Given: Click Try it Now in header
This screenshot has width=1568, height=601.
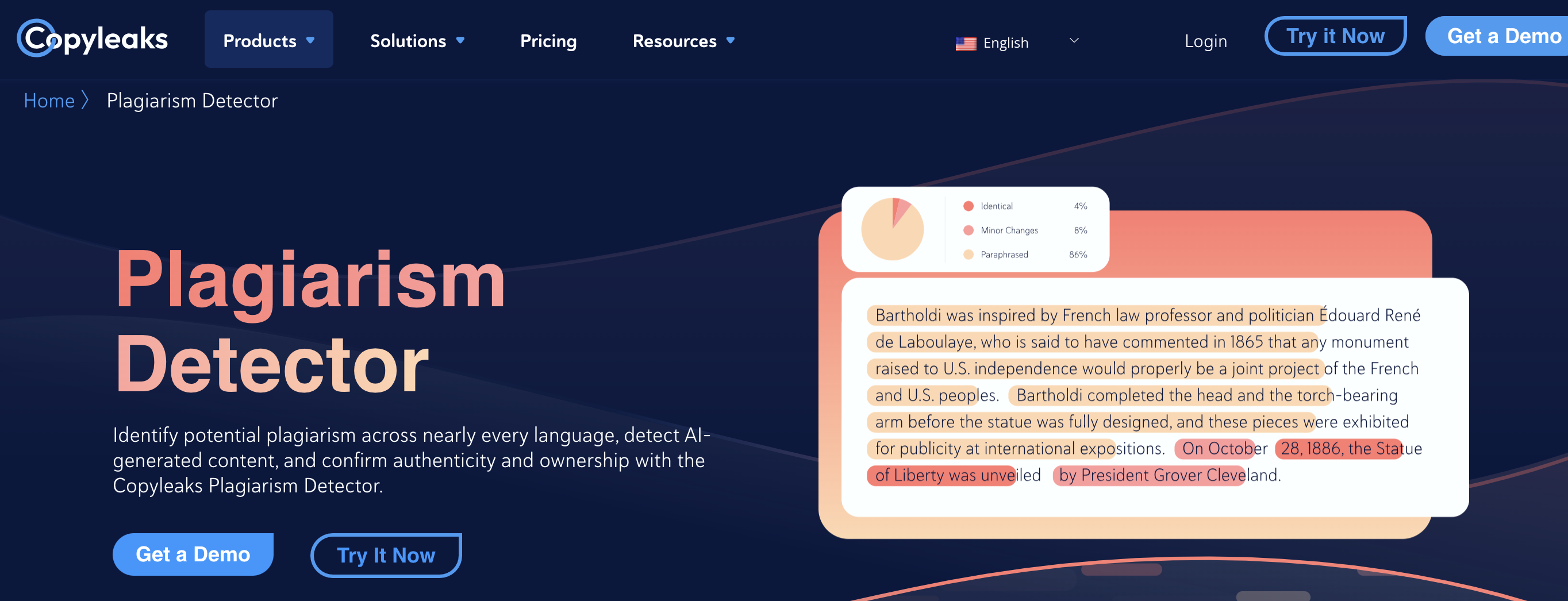Looking at the screenshot, I should (x=1335, y=36).
